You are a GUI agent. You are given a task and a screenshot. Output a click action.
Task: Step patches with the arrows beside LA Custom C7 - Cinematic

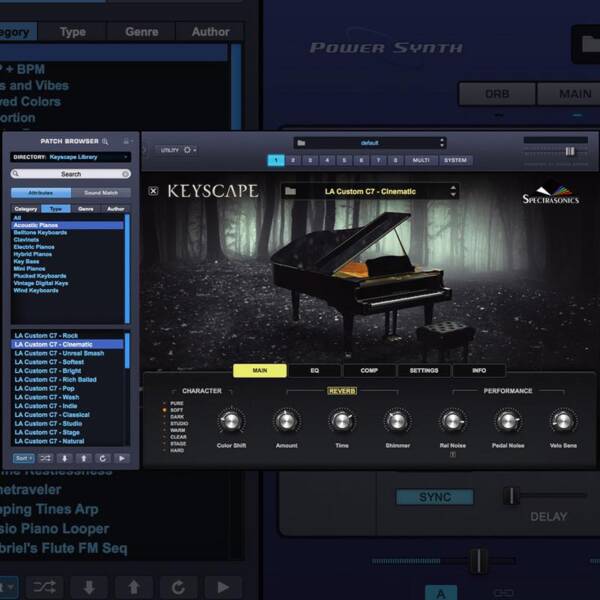tap(453, 191)
